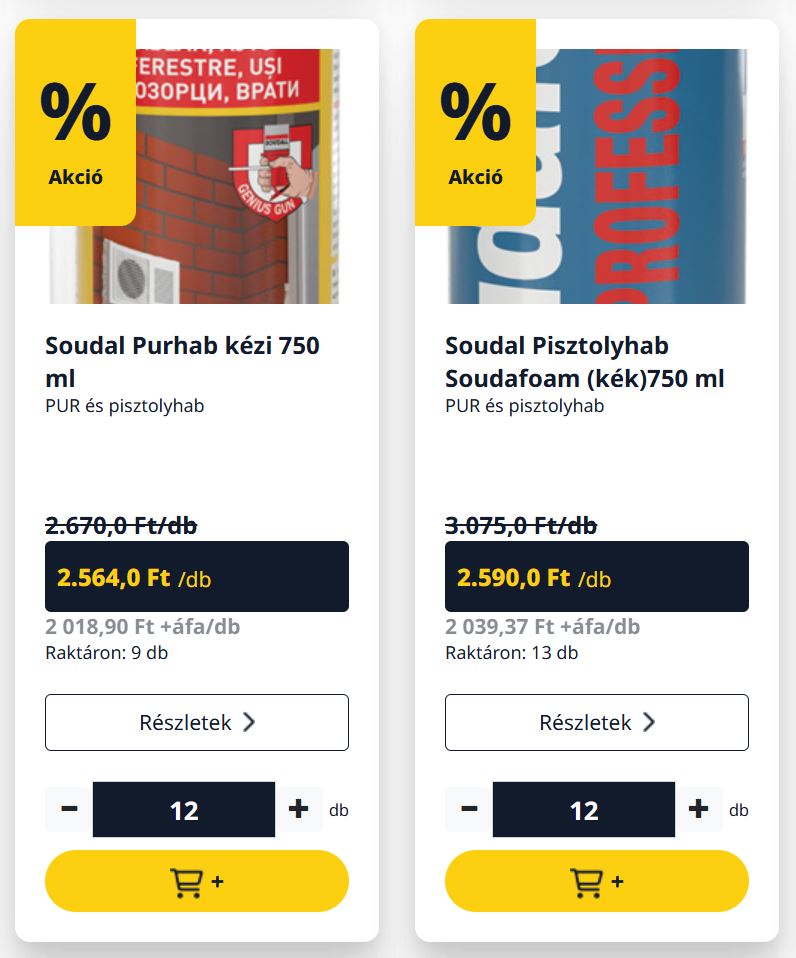The height and width of the screenshot is (958, 796).
Task: Click the 2.590,0 Ft sale price box
Action: tap(597, 576)
